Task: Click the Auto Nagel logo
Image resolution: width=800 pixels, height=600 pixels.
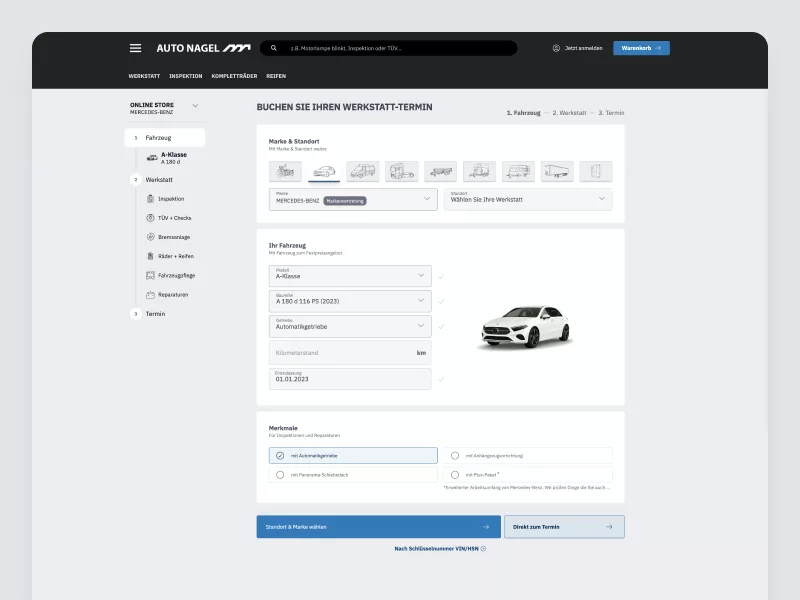Action: 204,48
